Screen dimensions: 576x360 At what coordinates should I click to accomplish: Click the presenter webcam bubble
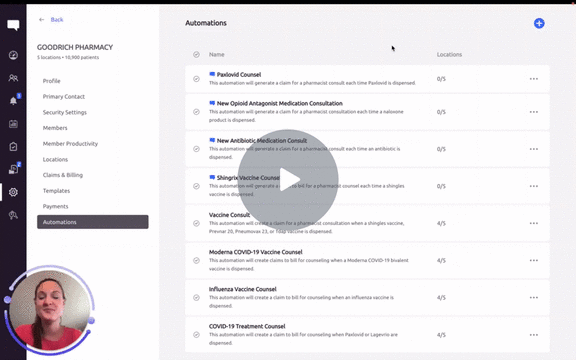(50, 310)
